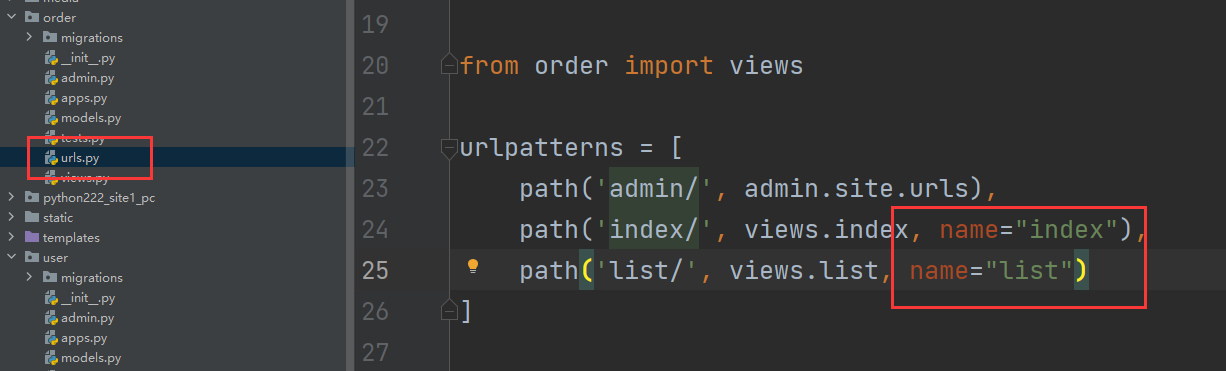Collapse the user folder chevron
This screenshot has height=371, width=1226.
coord(11,257)
